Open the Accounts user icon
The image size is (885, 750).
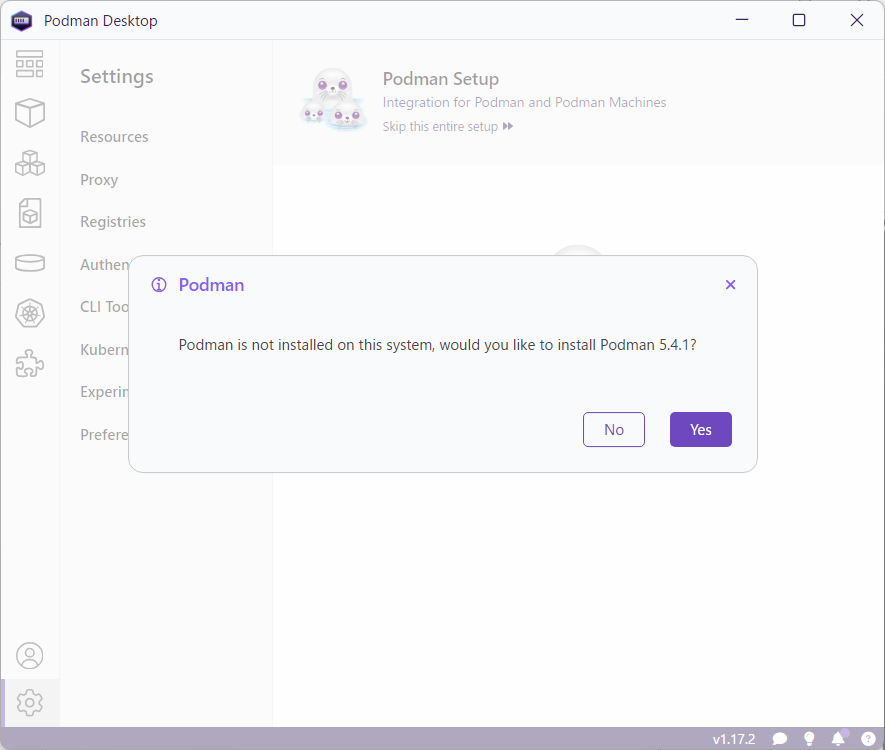click(30, 656)
